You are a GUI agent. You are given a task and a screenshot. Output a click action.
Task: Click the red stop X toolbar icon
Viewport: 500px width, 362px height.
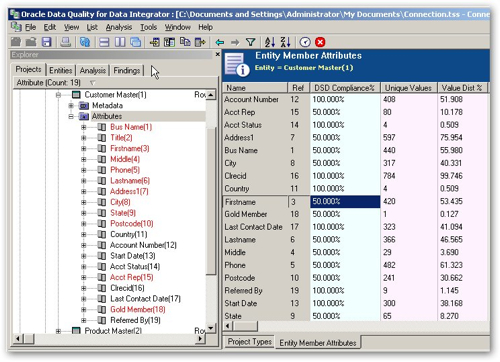320,42
